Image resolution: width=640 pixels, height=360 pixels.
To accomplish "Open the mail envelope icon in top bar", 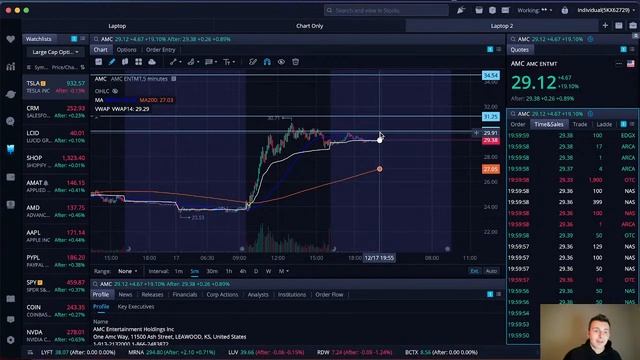I will [x=505, y=10].
